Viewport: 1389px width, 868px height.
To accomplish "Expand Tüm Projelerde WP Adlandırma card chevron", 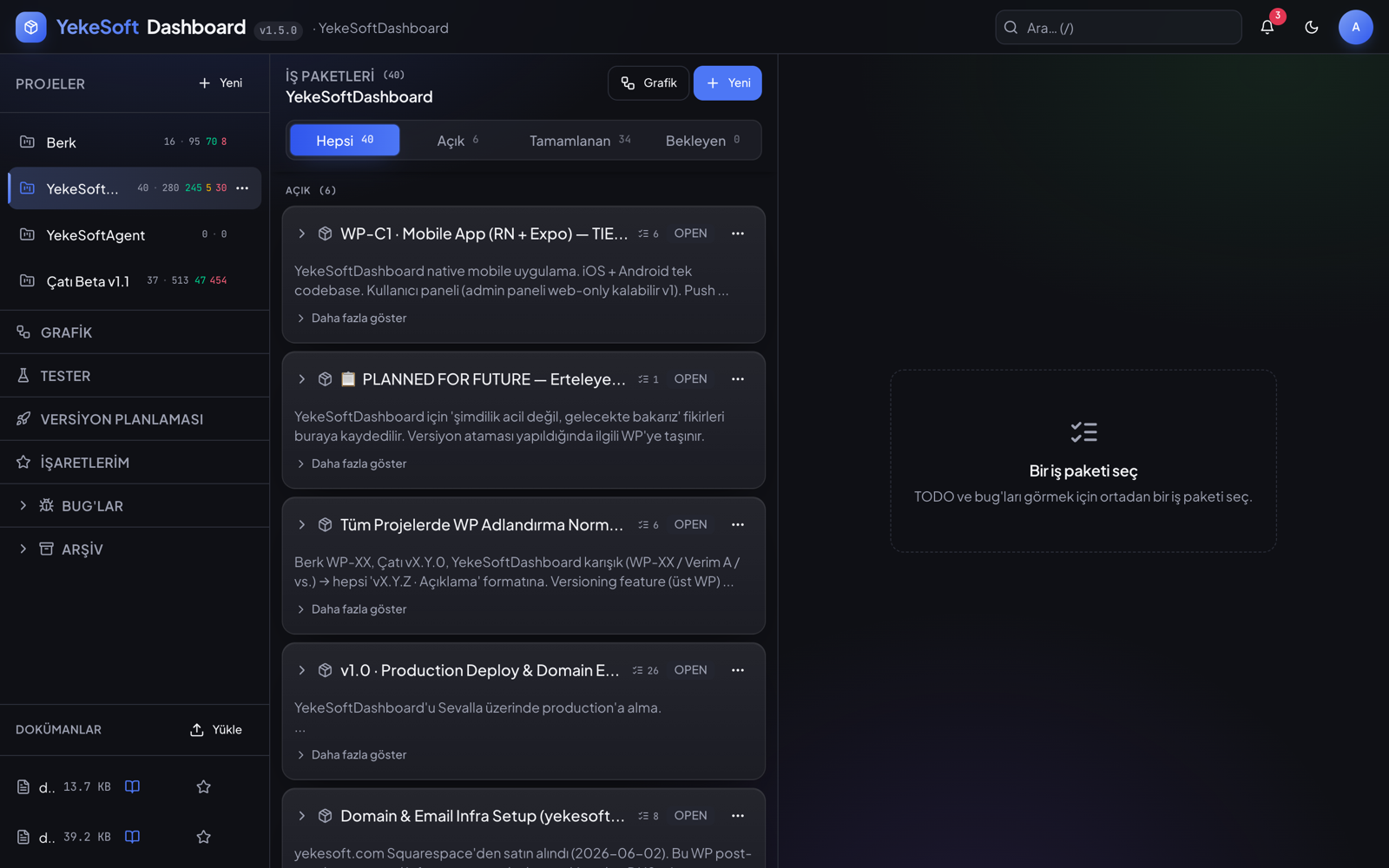I will click(x=301, y=525).
